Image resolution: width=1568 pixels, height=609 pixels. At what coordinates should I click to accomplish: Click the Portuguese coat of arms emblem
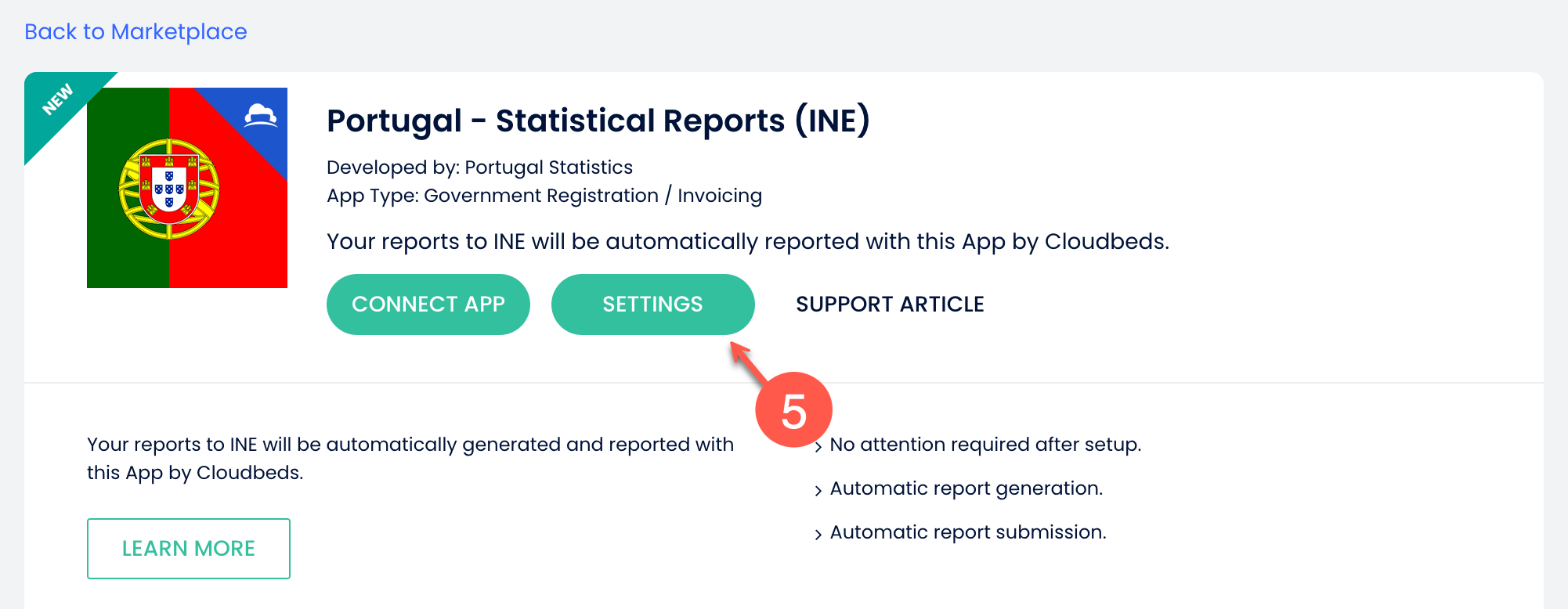169,189
